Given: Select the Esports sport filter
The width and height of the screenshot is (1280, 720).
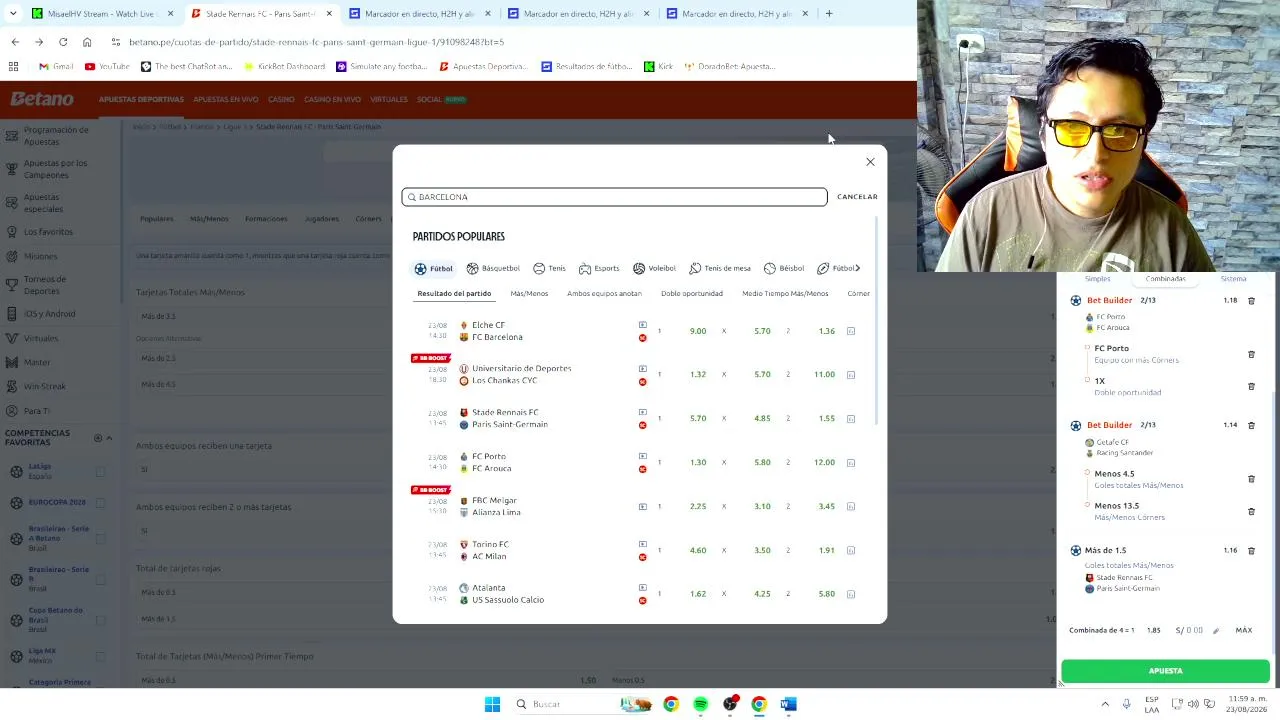Looking at the screenshot, I should coord(599,268).
